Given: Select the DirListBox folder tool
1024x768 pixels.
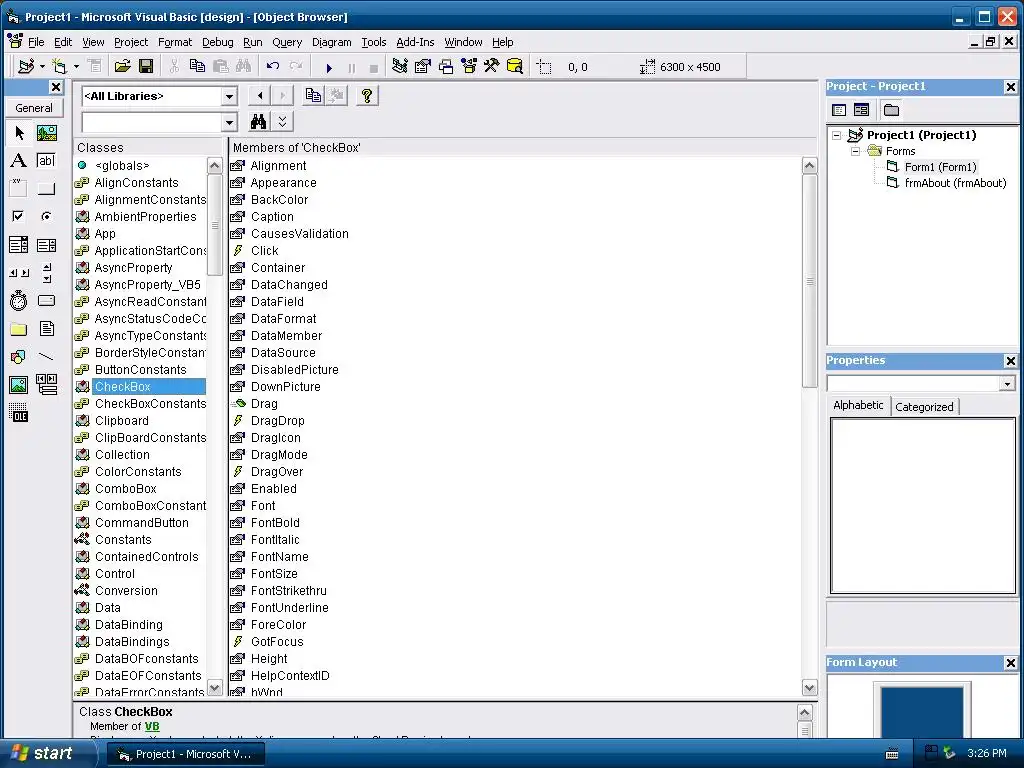Looking at the screenshot, I should pyautogui.click(x=19, y=328).
